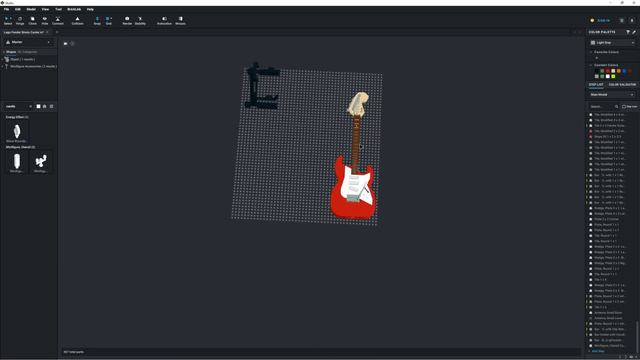Run the Stability check
Screen dimensions: 640x360
point(140,21)
